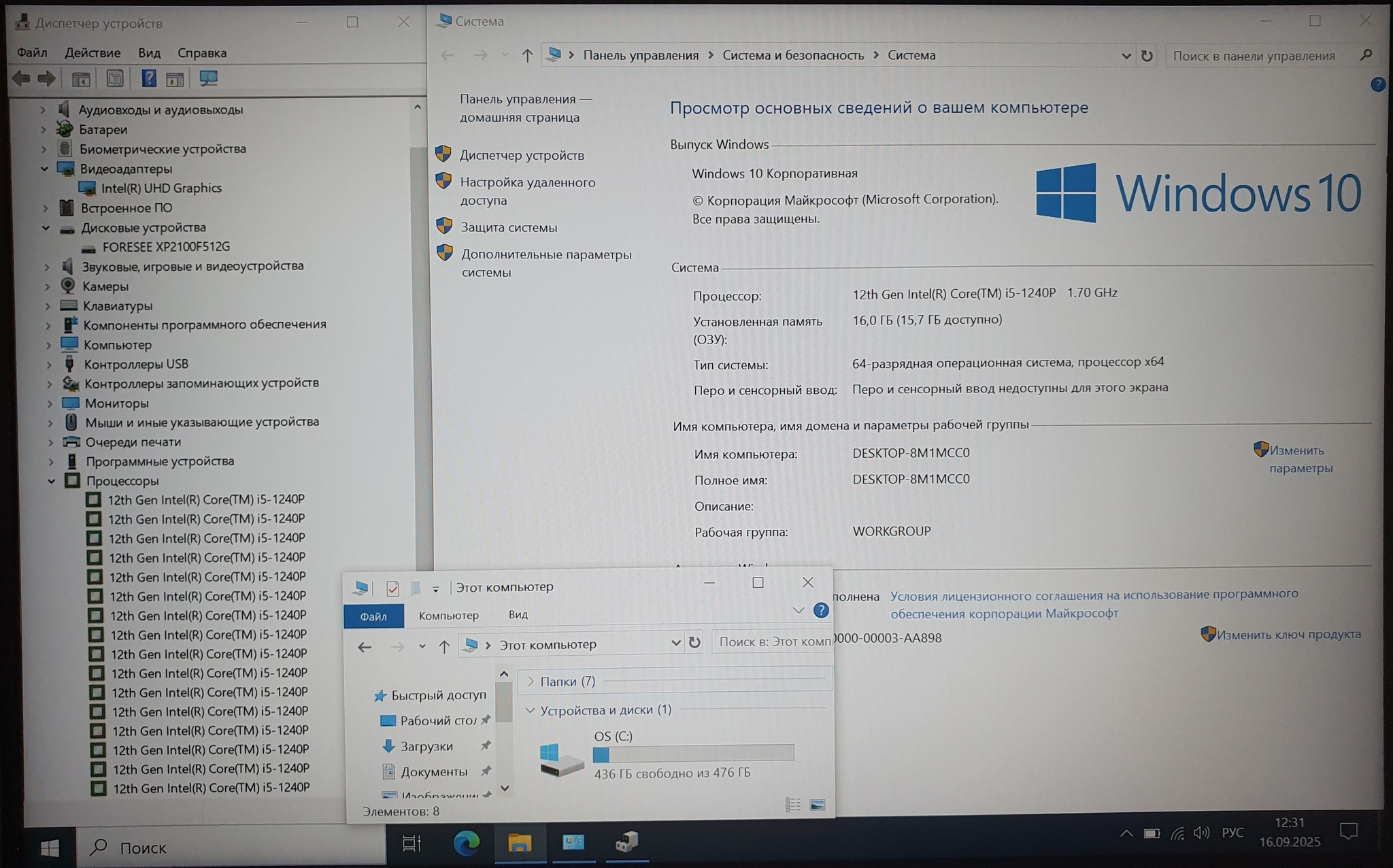Click the OS (C:) drive usage bar
Screen dimensions: 1393x868
point(692,753)
